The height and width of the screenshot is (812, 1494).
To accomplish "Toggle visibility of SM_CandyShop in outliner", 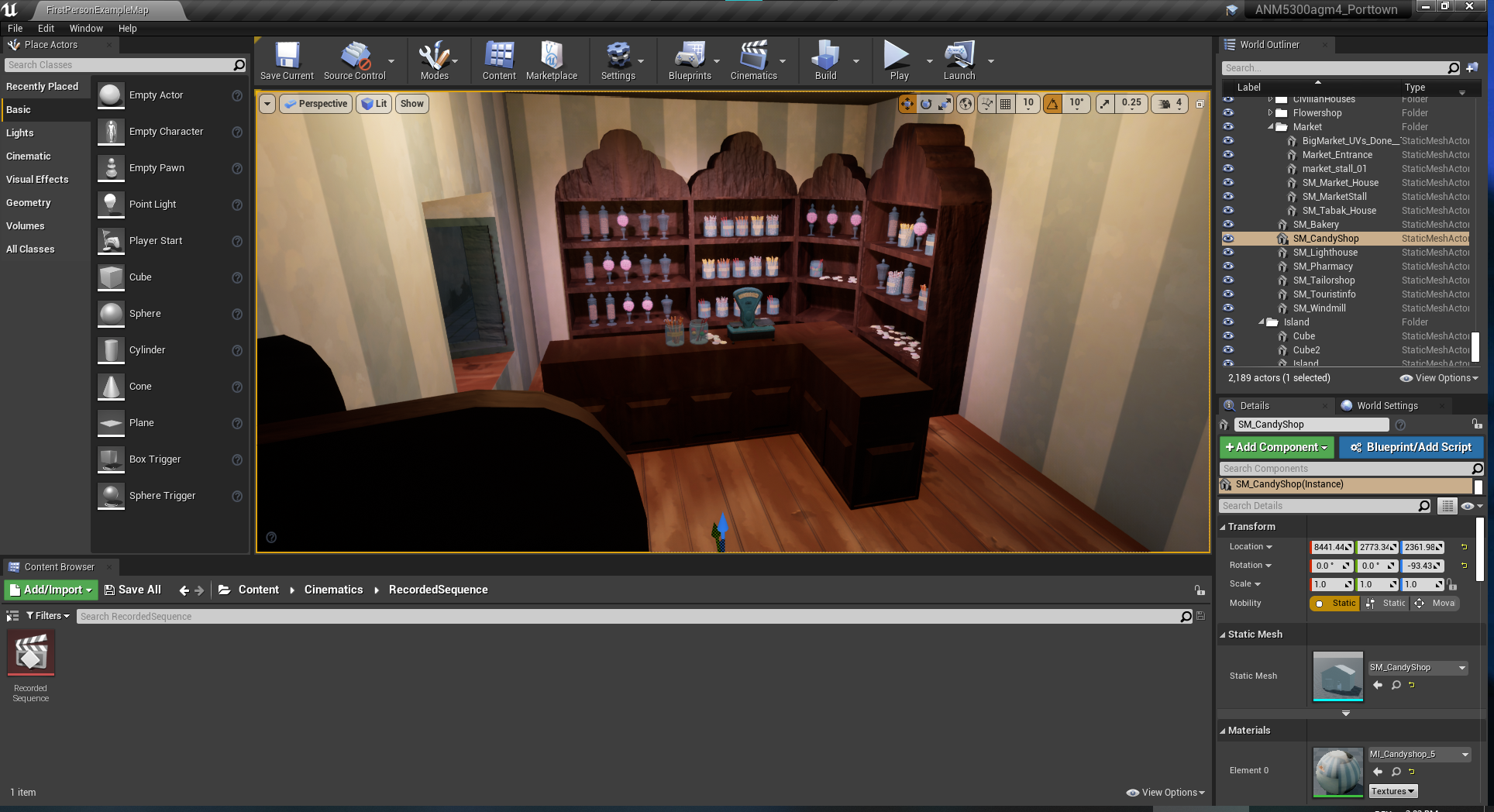I will coord(1228,239).
